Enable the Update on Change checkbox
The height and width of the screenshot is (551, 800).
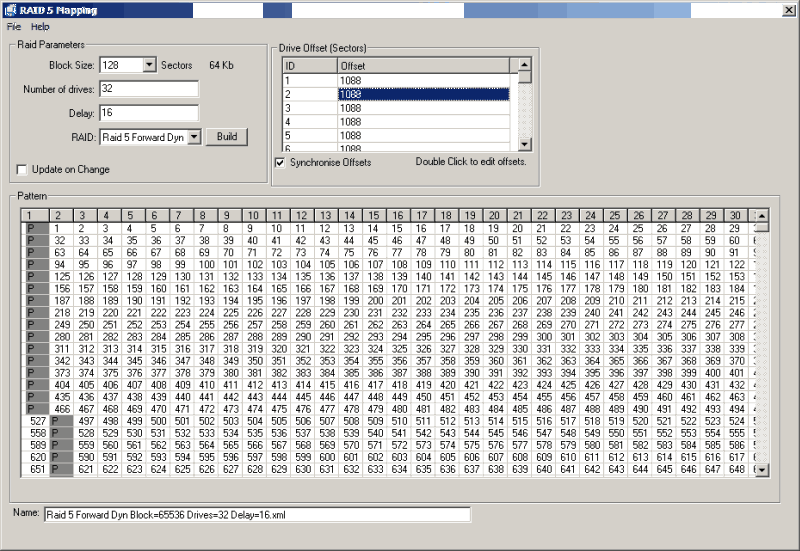(x=23, y=169)
